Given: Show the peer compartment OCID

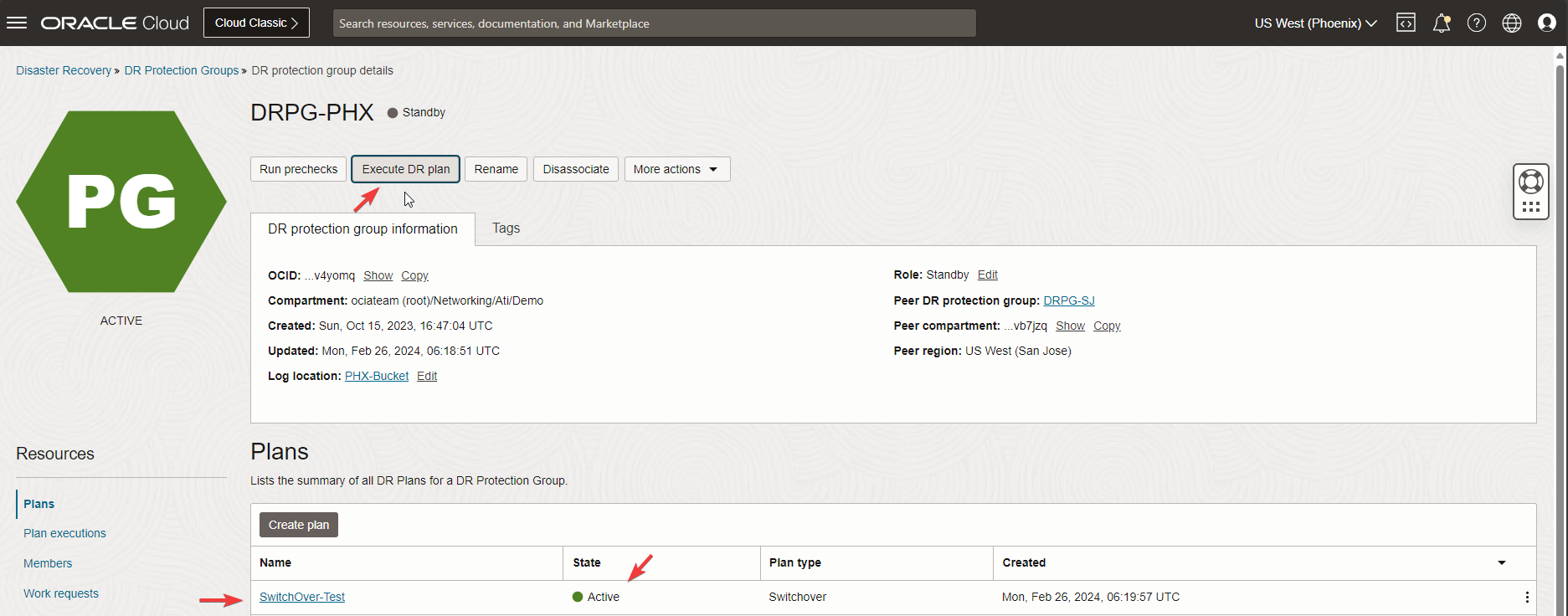Looking at the screenshot, I should (x=1070, y=326).
